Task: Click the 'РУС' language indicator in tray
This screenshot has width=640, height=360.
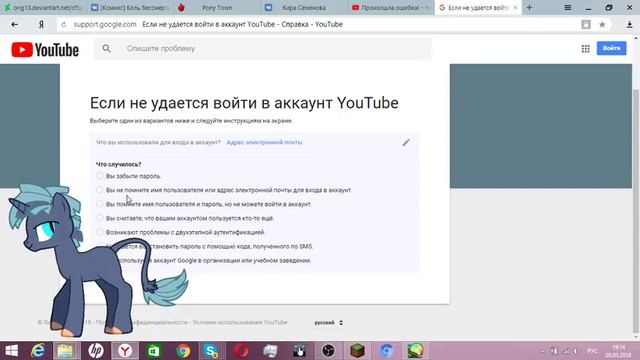Action: click(592, 351)
